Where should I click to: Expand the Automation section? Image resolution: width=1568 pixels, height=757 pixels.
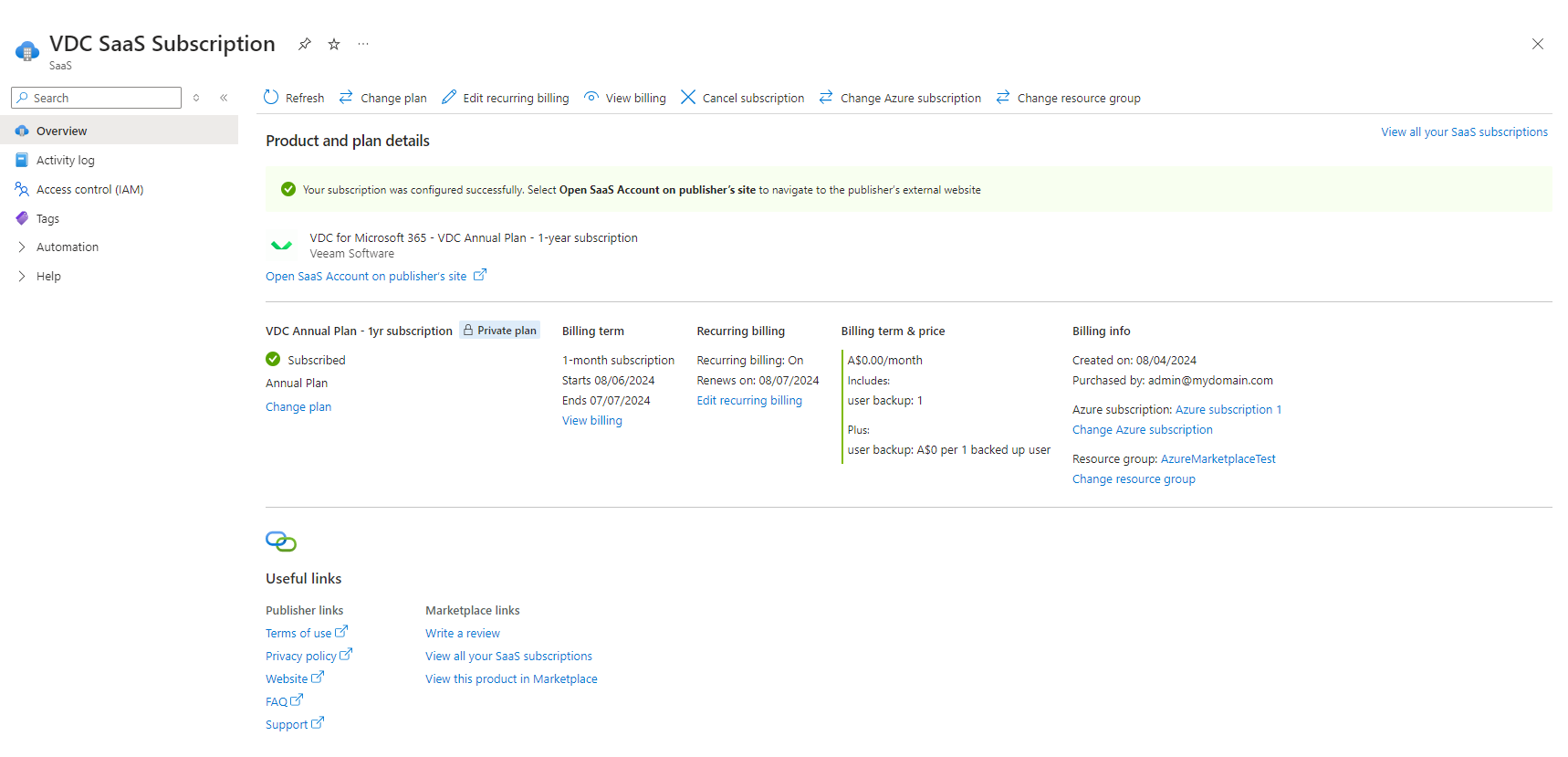click(x=119, y=247)
